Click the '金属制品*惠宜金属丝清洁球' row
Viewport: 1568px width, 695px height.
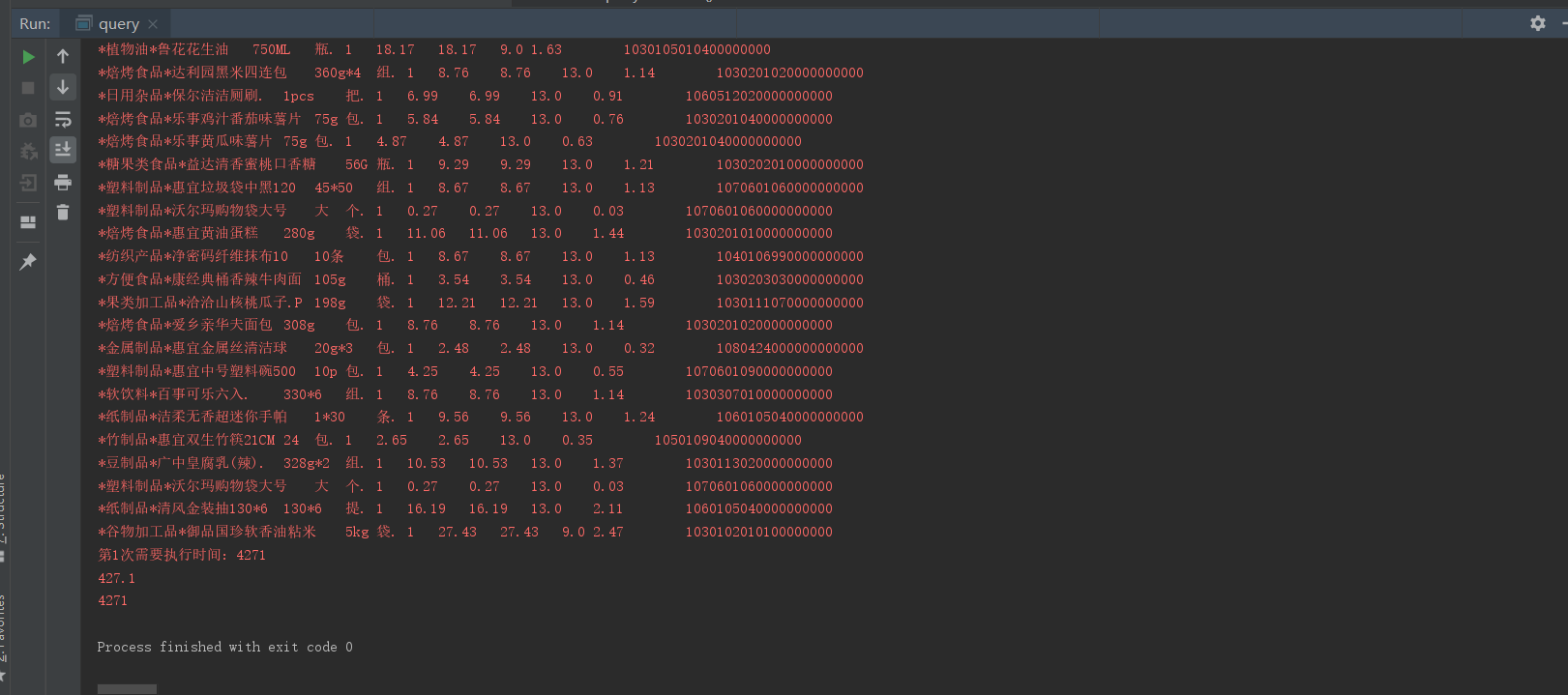click(x=481, y=348)
